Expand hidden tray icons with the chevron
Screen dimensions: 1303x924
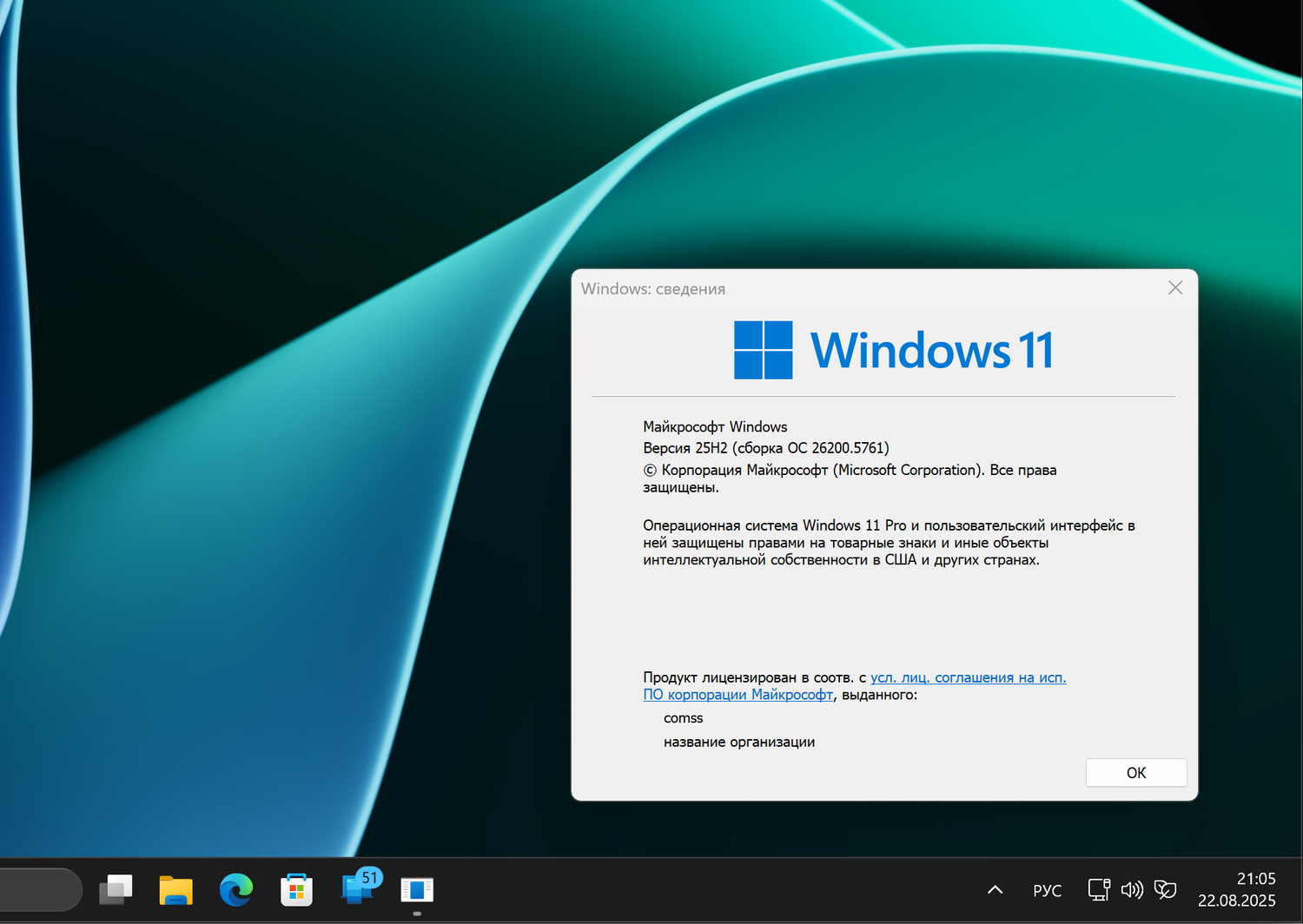coord(994,889)
